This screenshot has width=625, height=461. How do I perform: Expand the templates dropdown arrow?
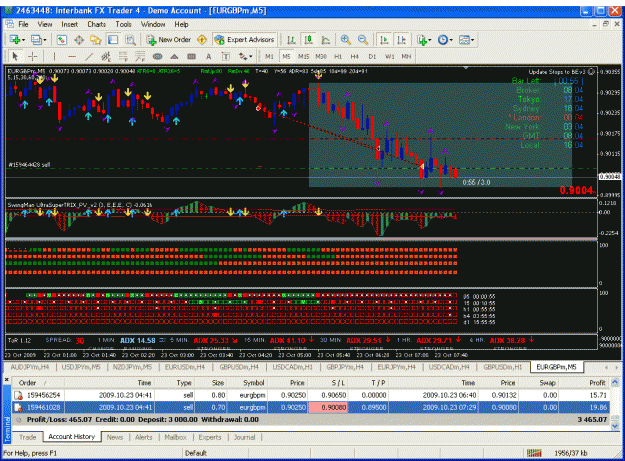pos(472,40)
